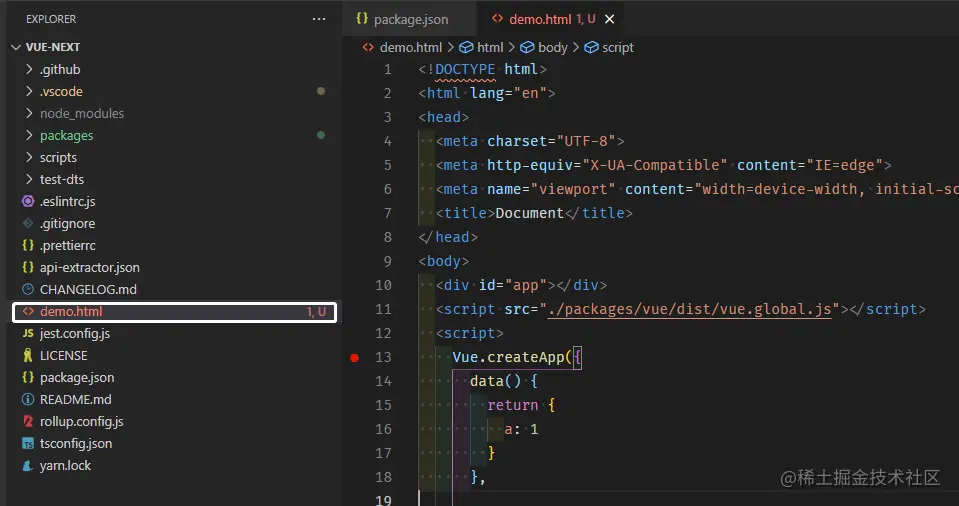Expand the scripts folder
Image resolution: width=959 pixels, height=506 pixels.
click(29, 157)
